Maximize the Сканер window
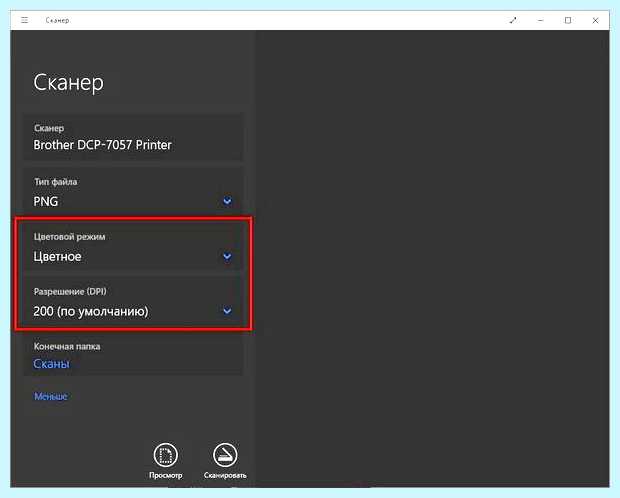620x498 pixels. pos(568,20)
